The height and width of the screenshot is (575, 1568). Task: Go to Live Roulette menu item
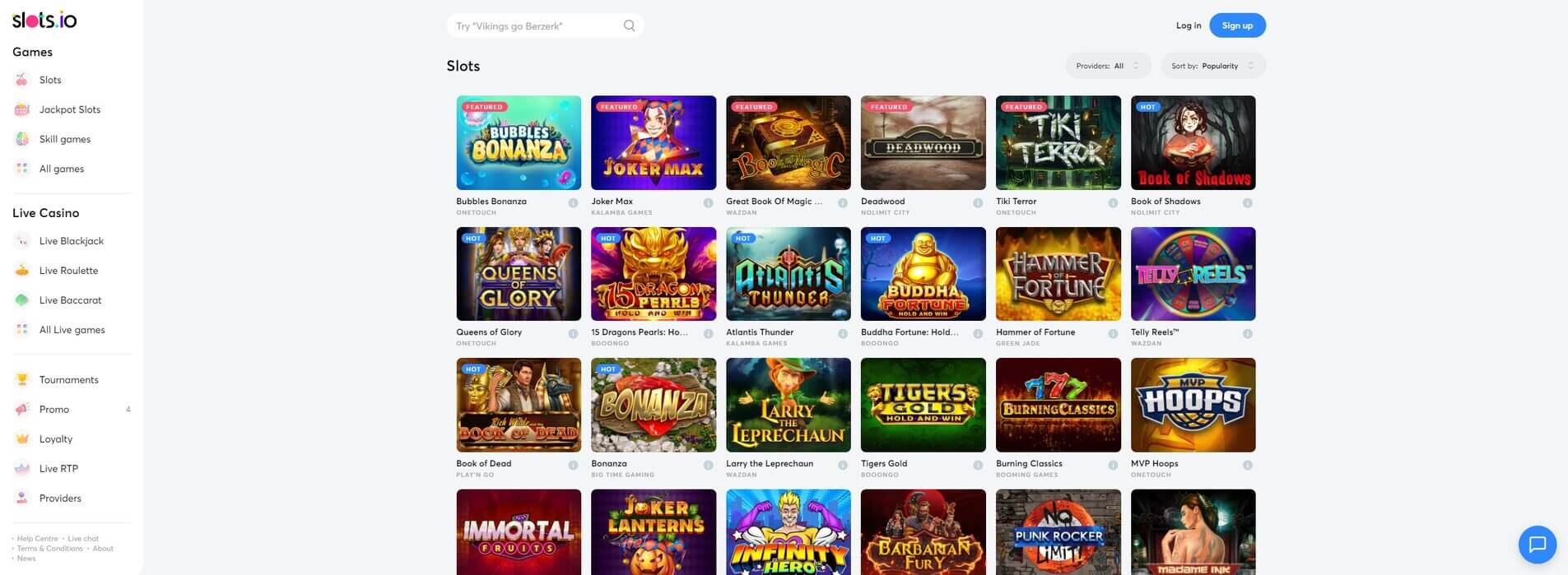click(68, 271)
